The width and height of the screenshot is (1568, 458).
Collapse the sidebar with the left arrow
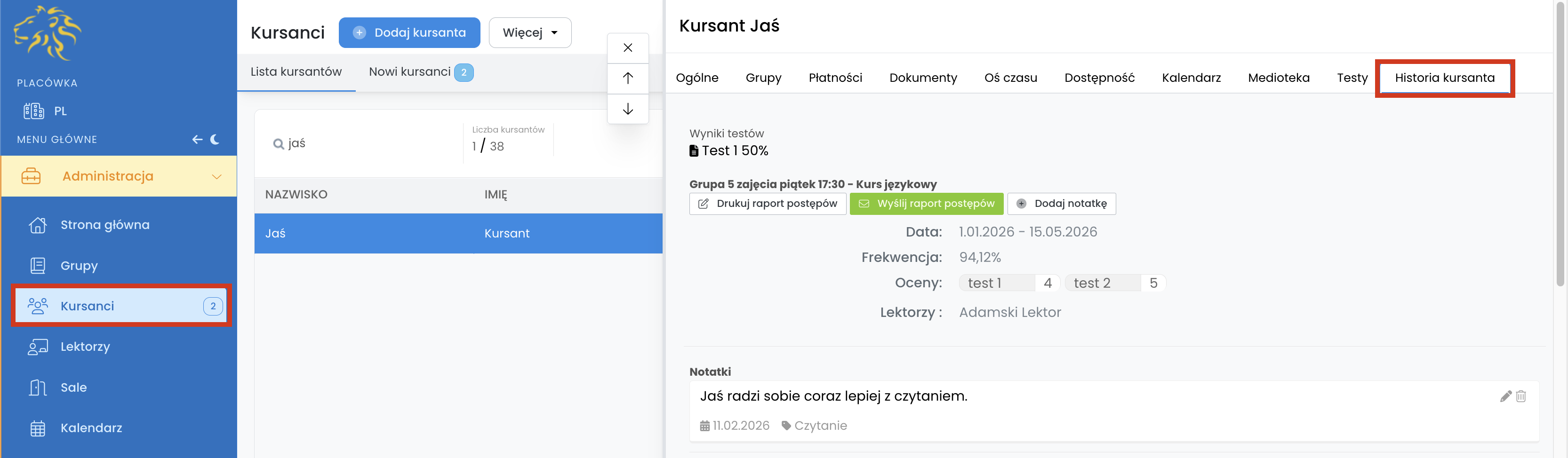[x=197, y=139]
